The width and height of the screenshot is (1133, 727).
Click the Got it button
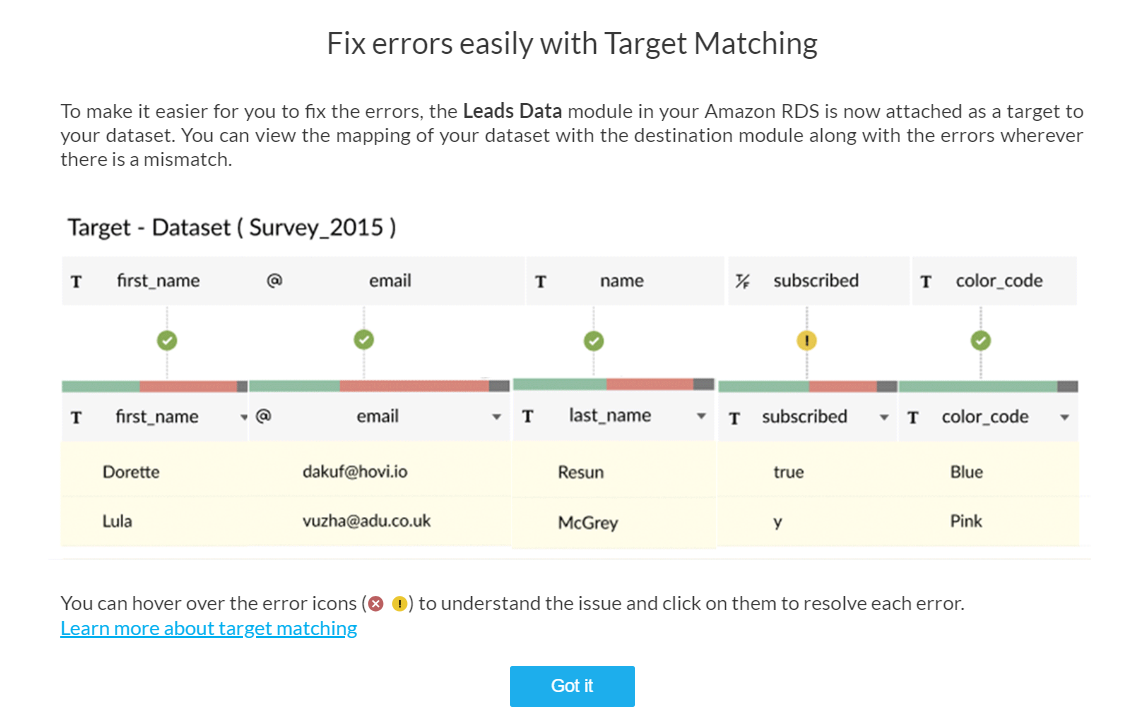click(572, 686)
